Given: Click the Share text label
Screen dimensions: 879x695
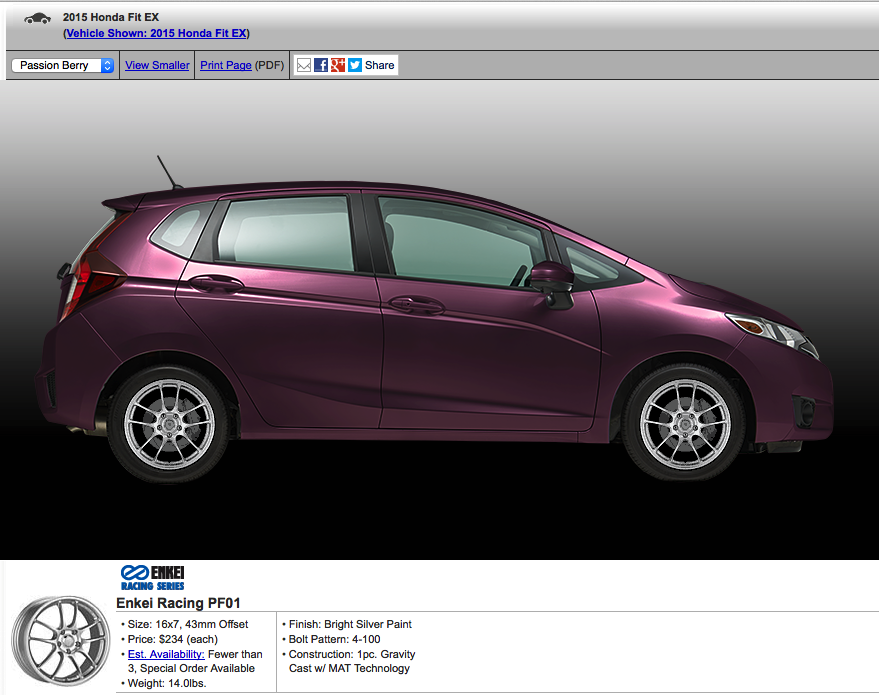Looking at the screenshot, I should [380, 65].
